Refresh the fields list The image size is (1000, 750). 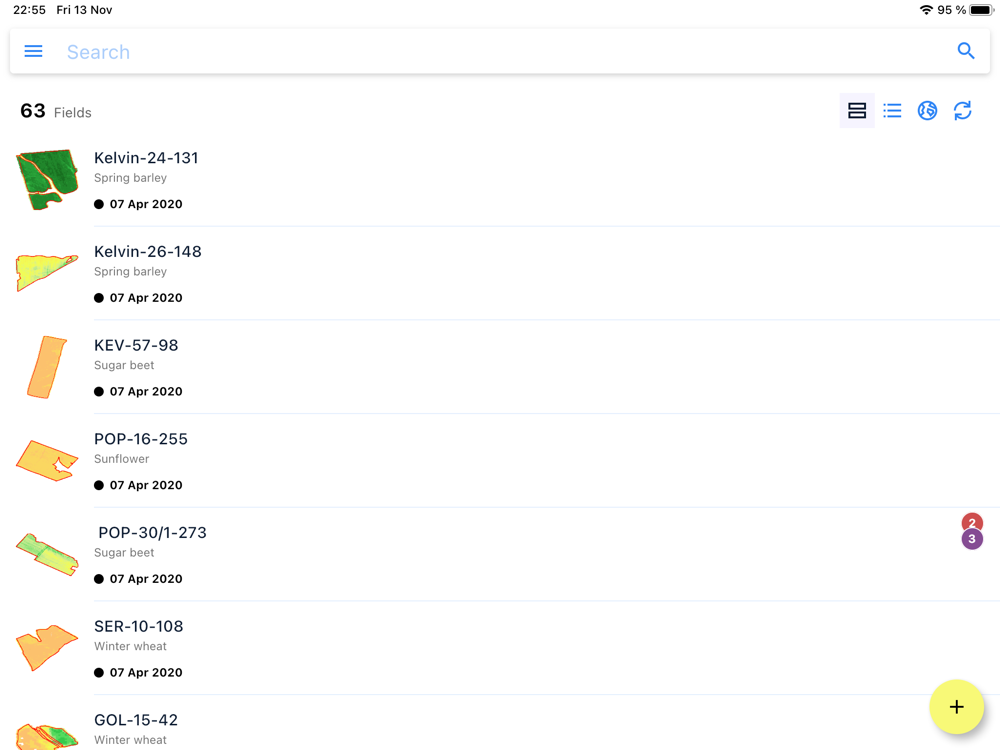coord(962,111)
